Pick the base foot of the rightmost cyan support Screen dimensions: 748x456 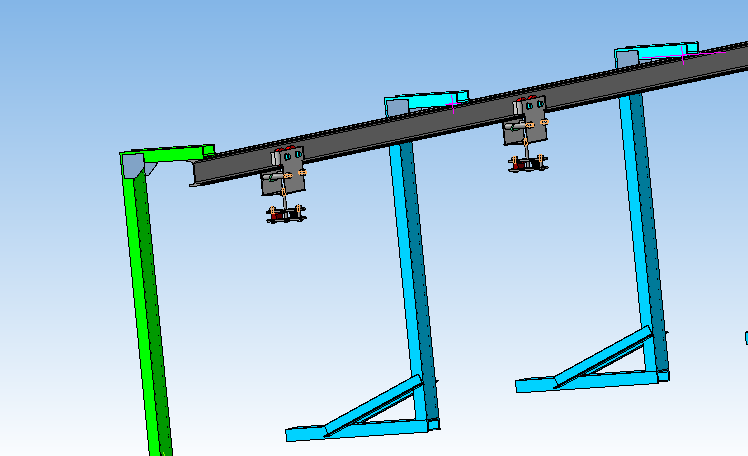[x=592, y=382]
